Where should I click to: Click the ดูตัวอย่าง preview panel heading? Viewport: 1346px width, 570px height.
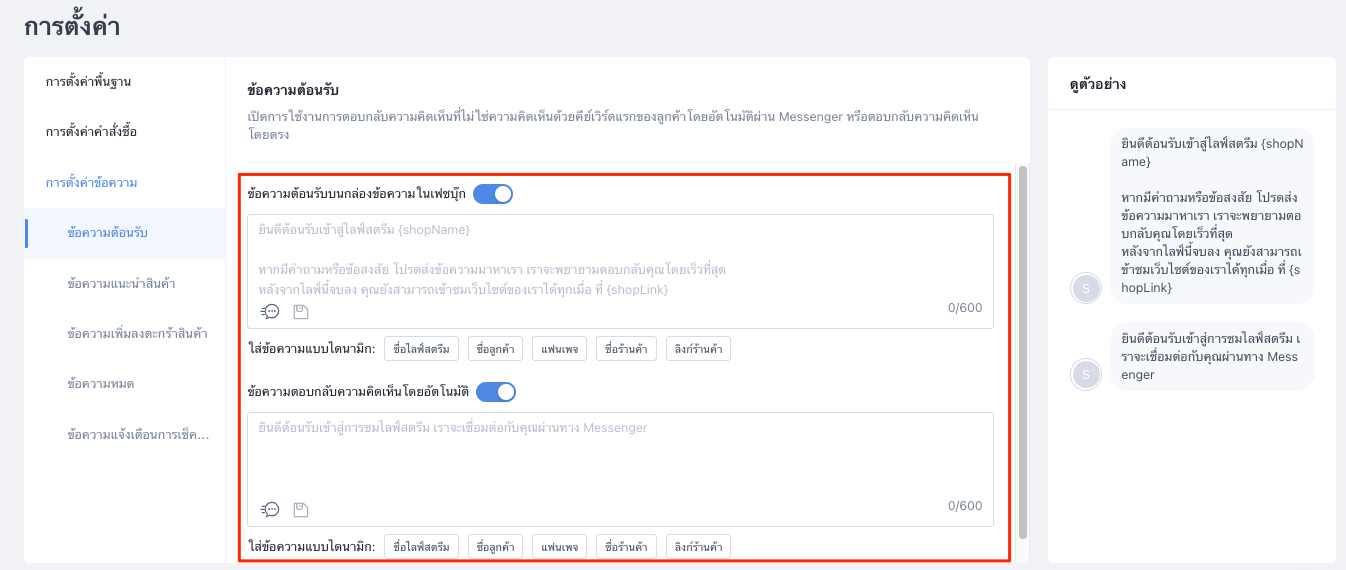(1098, 85)
